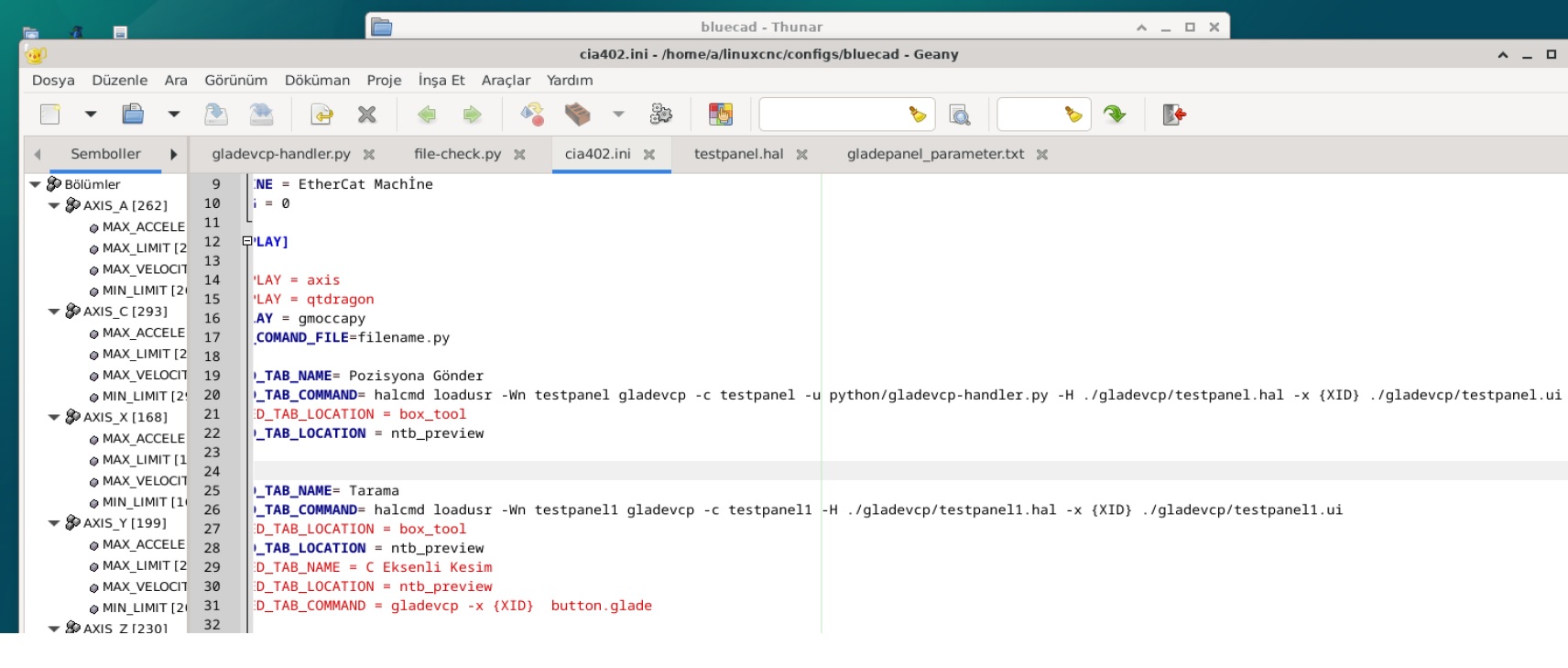Image resolution: width=1568 pixels, height=668 pixels.
Task: Open the build options dropdown arrow
Action: 618,115
